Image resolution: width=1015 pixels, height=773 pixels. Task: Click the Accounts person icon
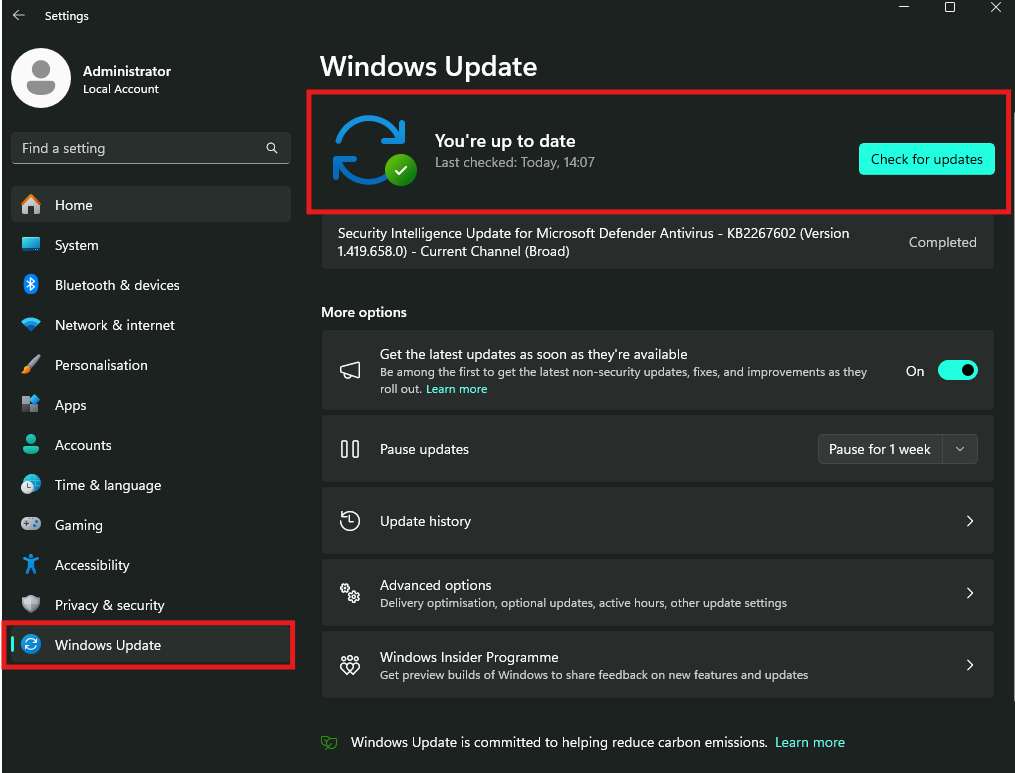click(30, 445)
